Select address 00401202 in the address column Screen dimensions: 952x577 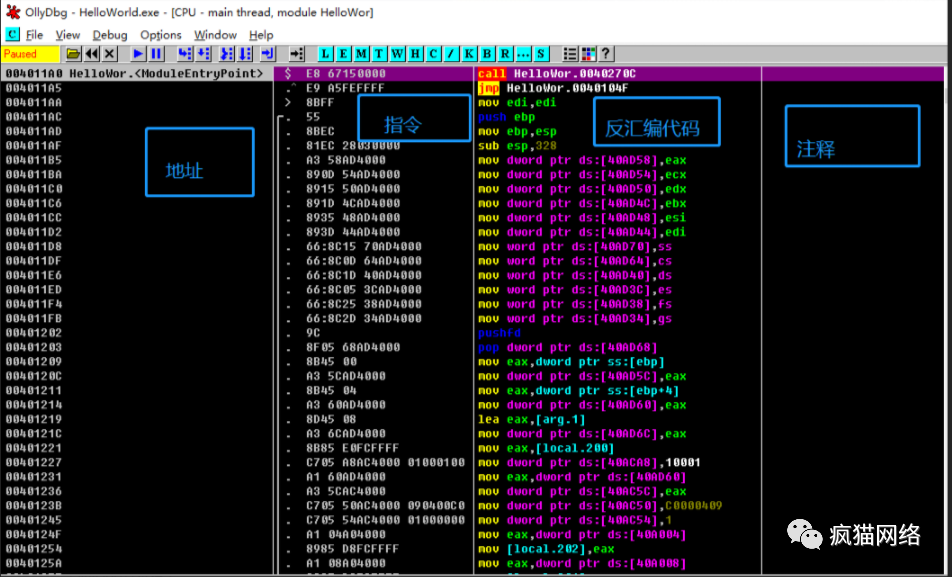(x=33, y=333)
